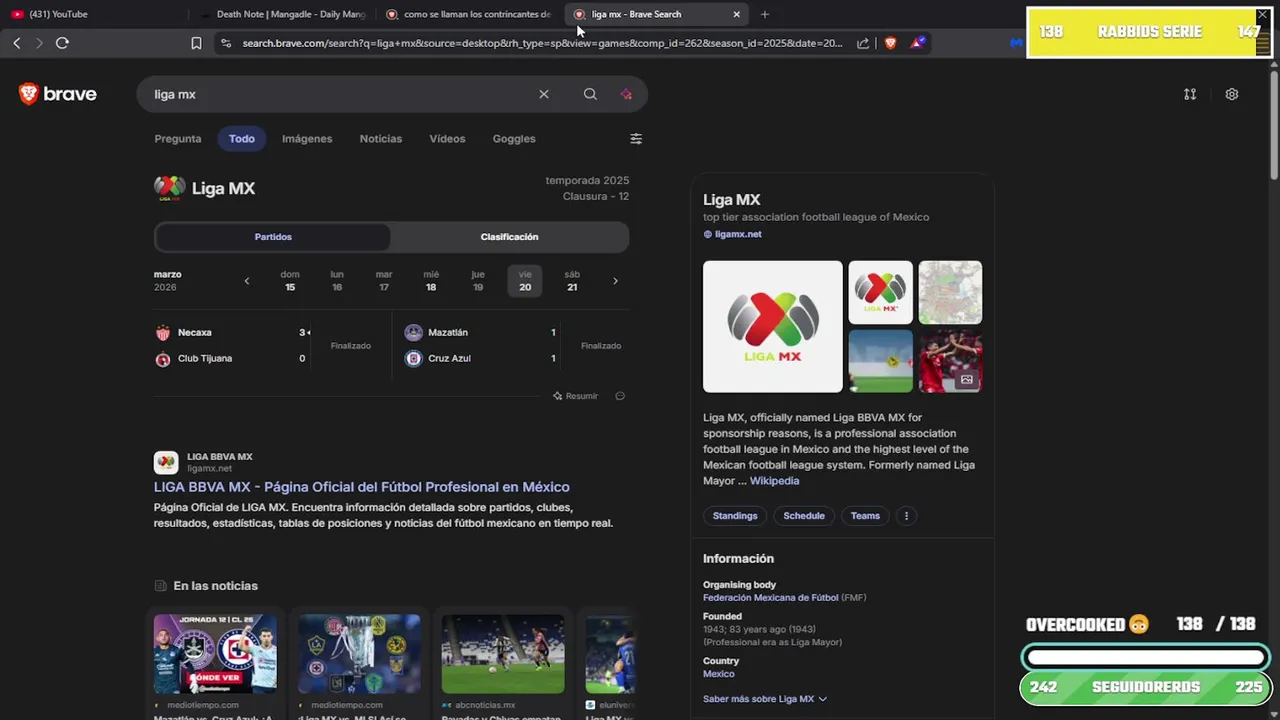The height and width of the screenshot is (720, 1280).
Task: Open Brave Shields lion icon
Action: coord(890,43)
